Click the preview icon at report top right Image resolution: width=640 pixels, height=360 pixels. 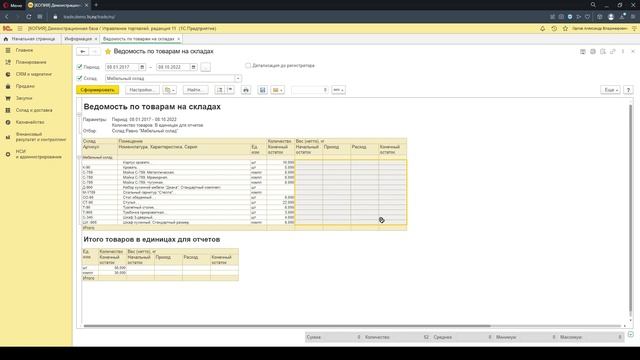pyautogui.click(x=603, y=51)
